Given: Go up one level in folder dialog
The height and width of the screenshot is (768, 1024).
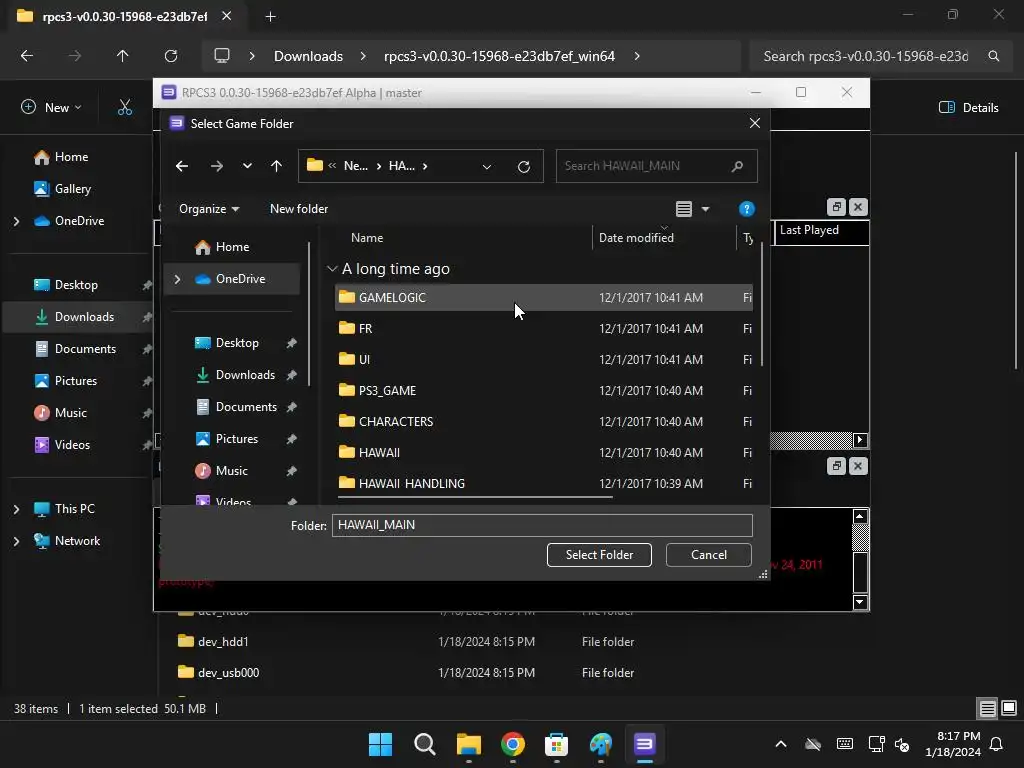Looking at the screenshot, I should click(276, 167).
